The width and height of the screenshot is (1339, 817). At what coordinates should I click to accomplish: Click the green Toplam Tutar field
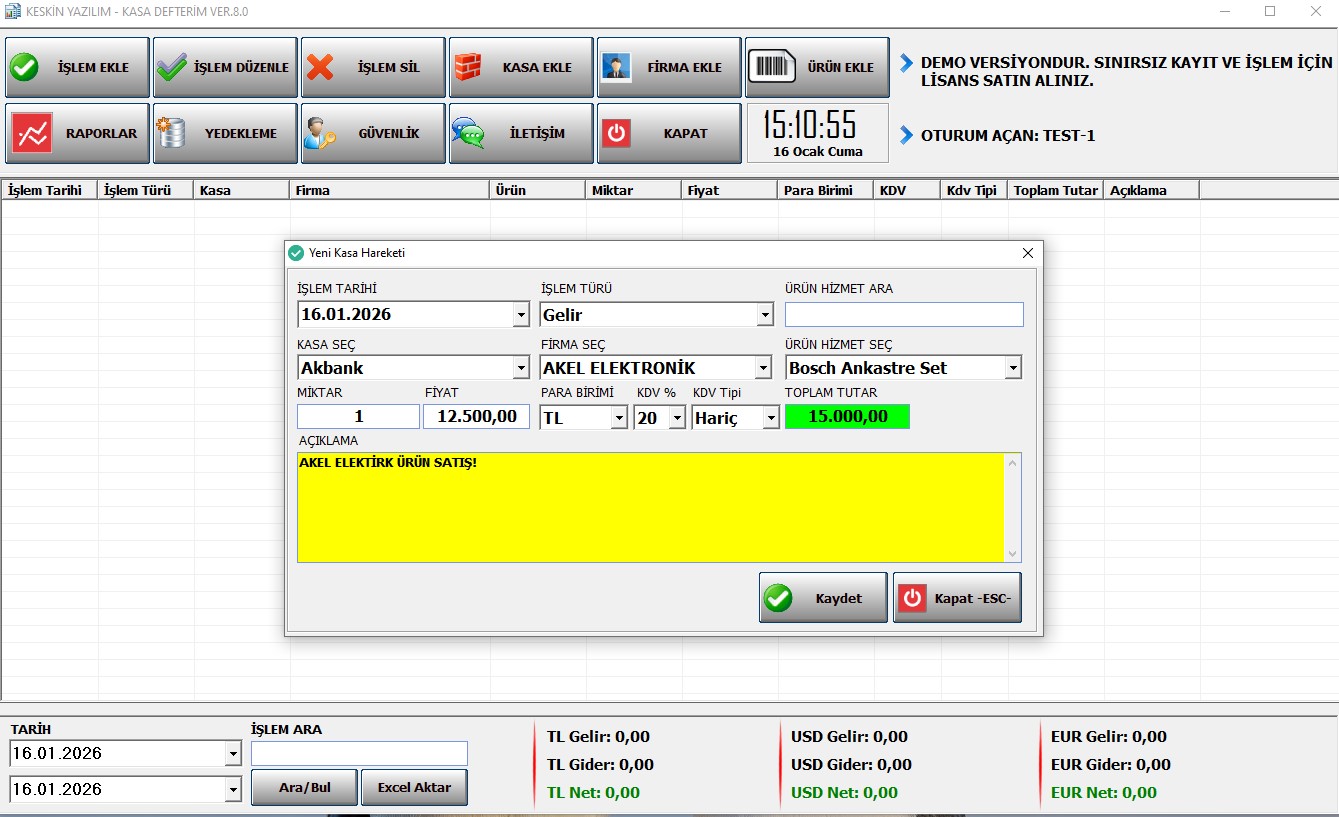[x=847, y=417]
